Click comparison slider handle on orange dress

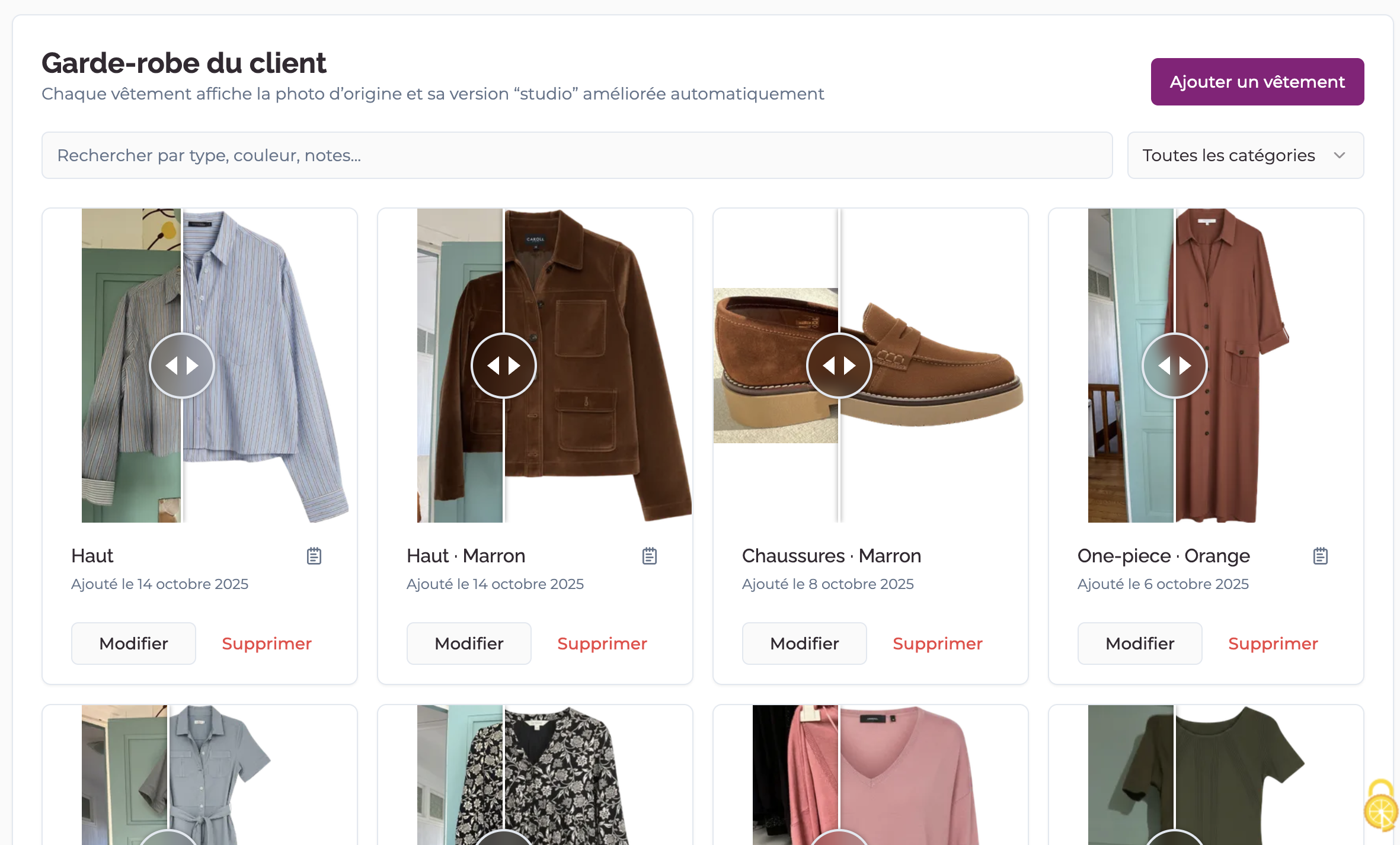(1175, 366)
